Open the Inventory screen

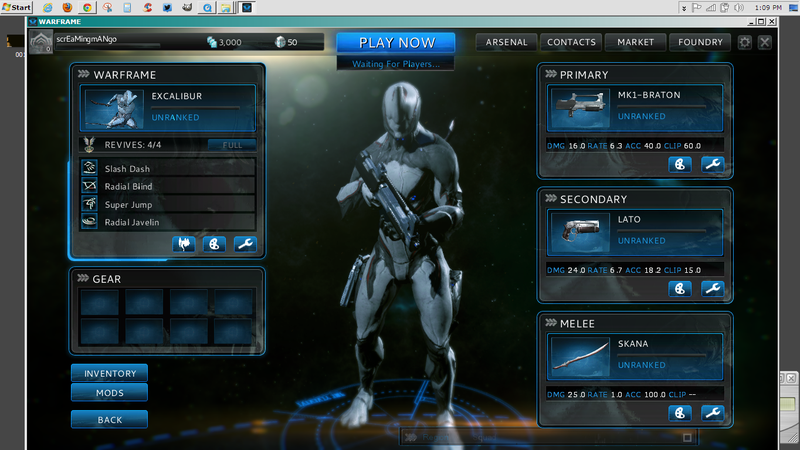[110, 373]
